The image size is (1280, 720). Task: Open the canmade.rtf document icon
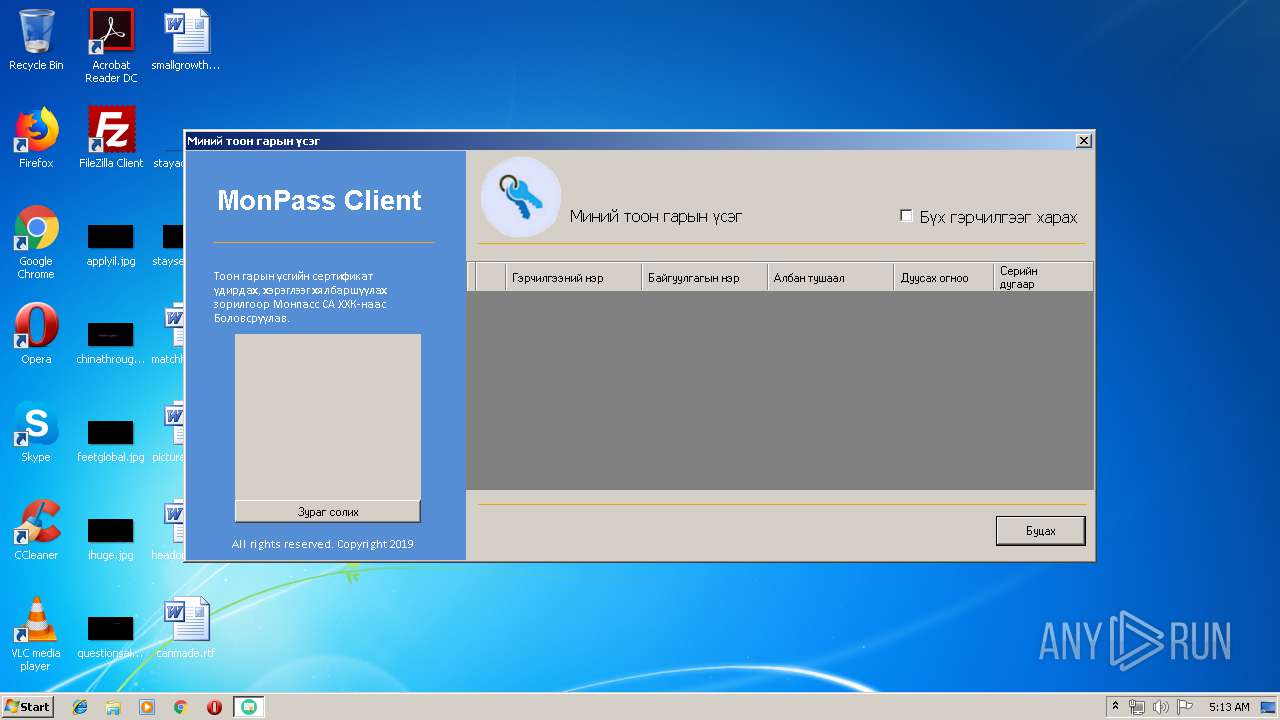[x=186, y=628]
